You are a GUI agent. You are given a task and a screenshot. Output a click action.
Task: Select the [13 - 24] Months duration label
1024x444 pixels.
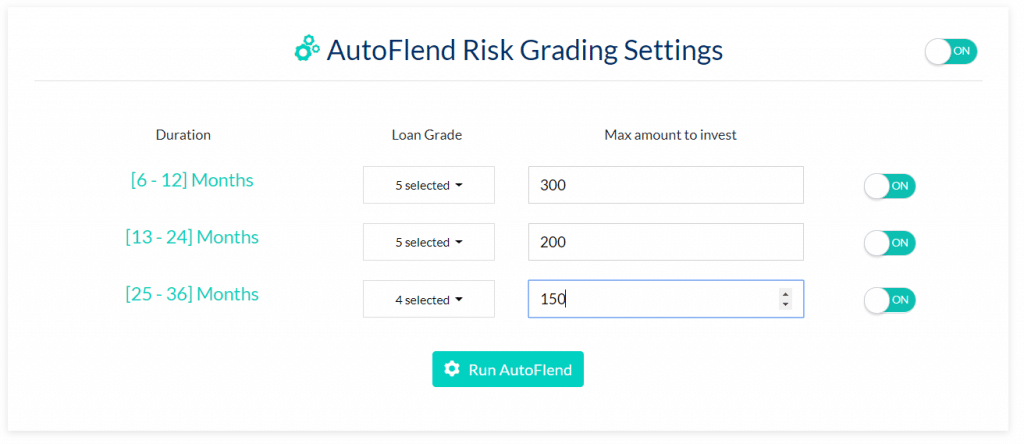pos(192,237)
